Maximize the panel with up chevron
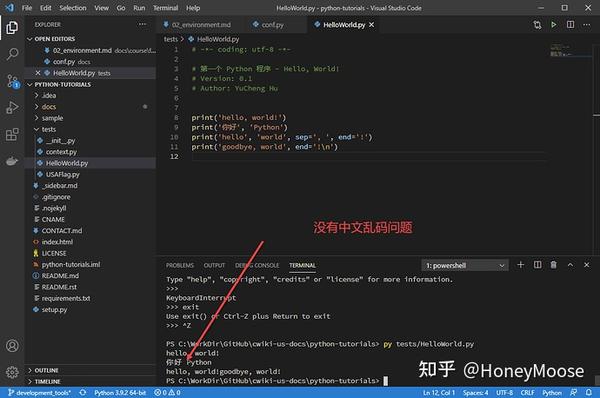 point(570,265)
